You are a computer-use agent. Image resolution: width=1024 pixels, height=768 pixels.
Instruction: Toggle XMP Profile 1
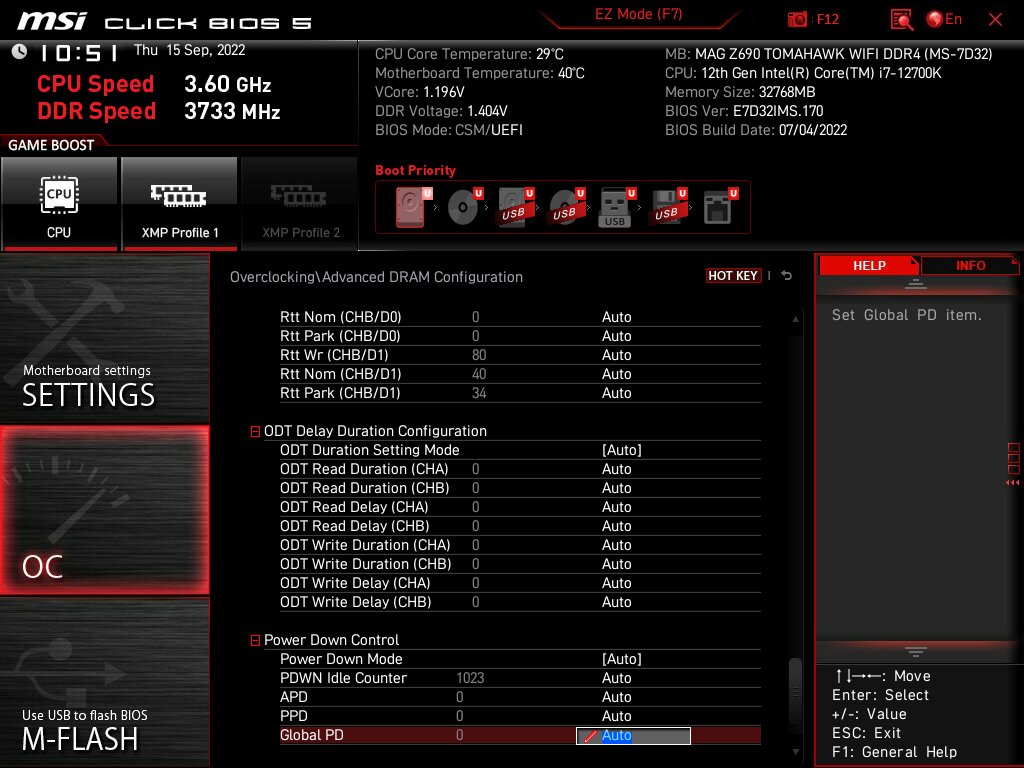click(180, 204)
